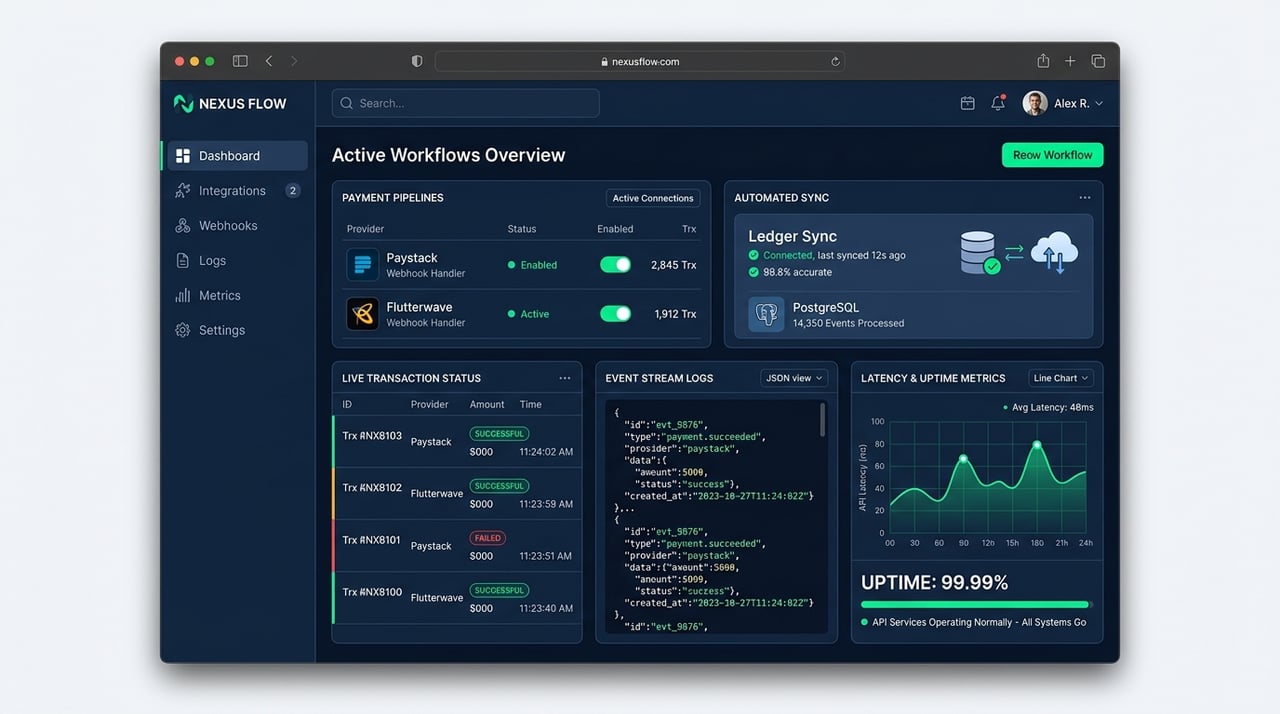Click the PostgreSQL elephant icon

766,314
